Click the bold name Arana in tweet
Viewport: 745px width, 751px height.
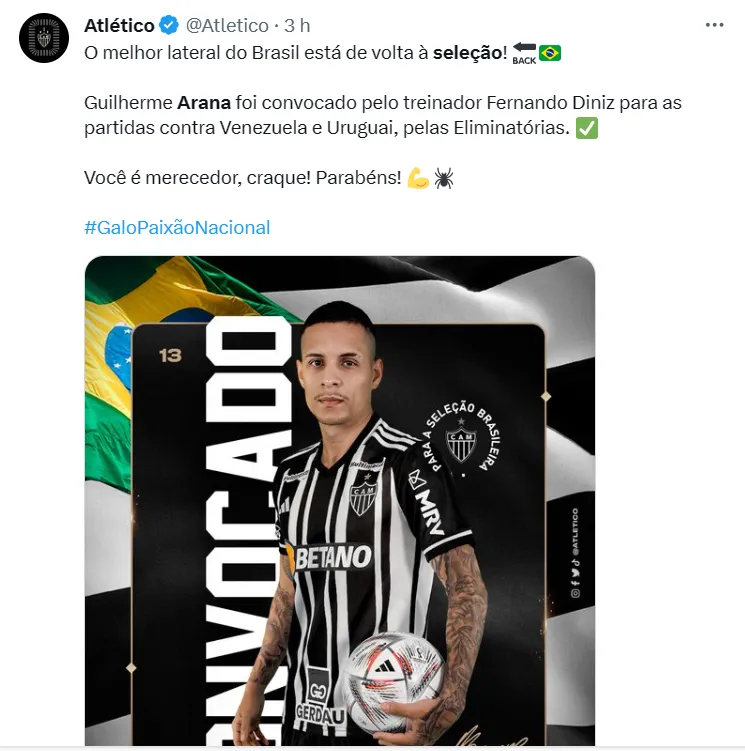(x=204, y=103)
